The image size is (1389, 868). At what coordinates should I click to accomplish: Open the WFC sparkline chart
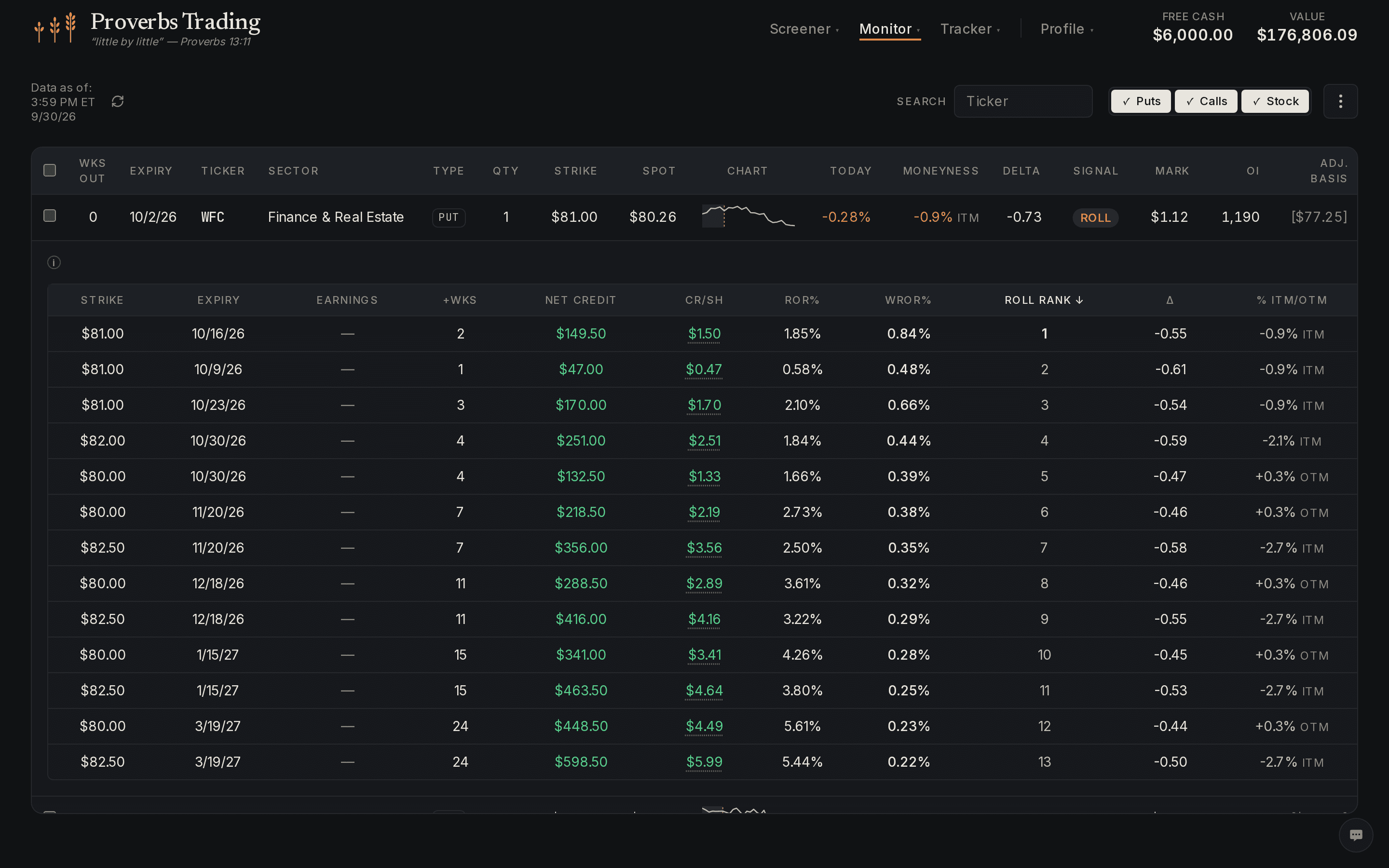(748, 217)
